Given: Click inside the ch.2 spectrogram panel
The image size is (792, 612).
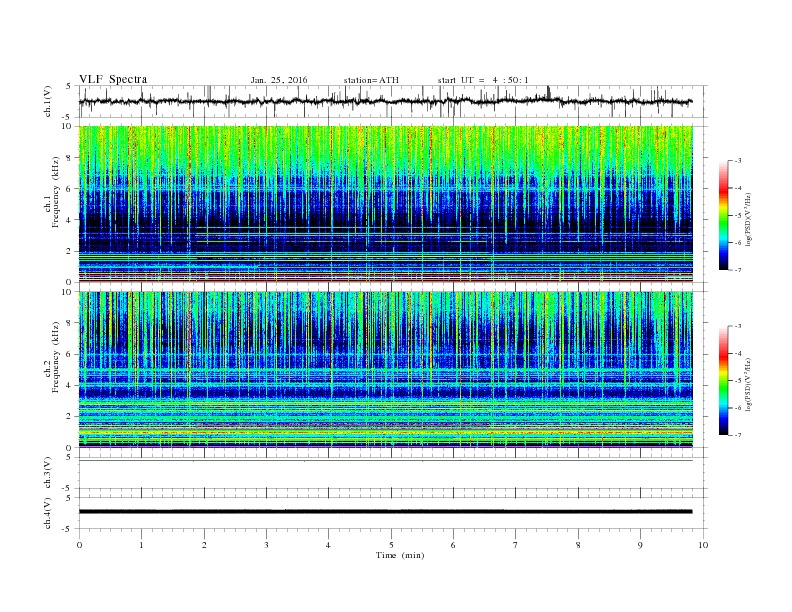Looking at the screenshot, I should coord(385,369).
